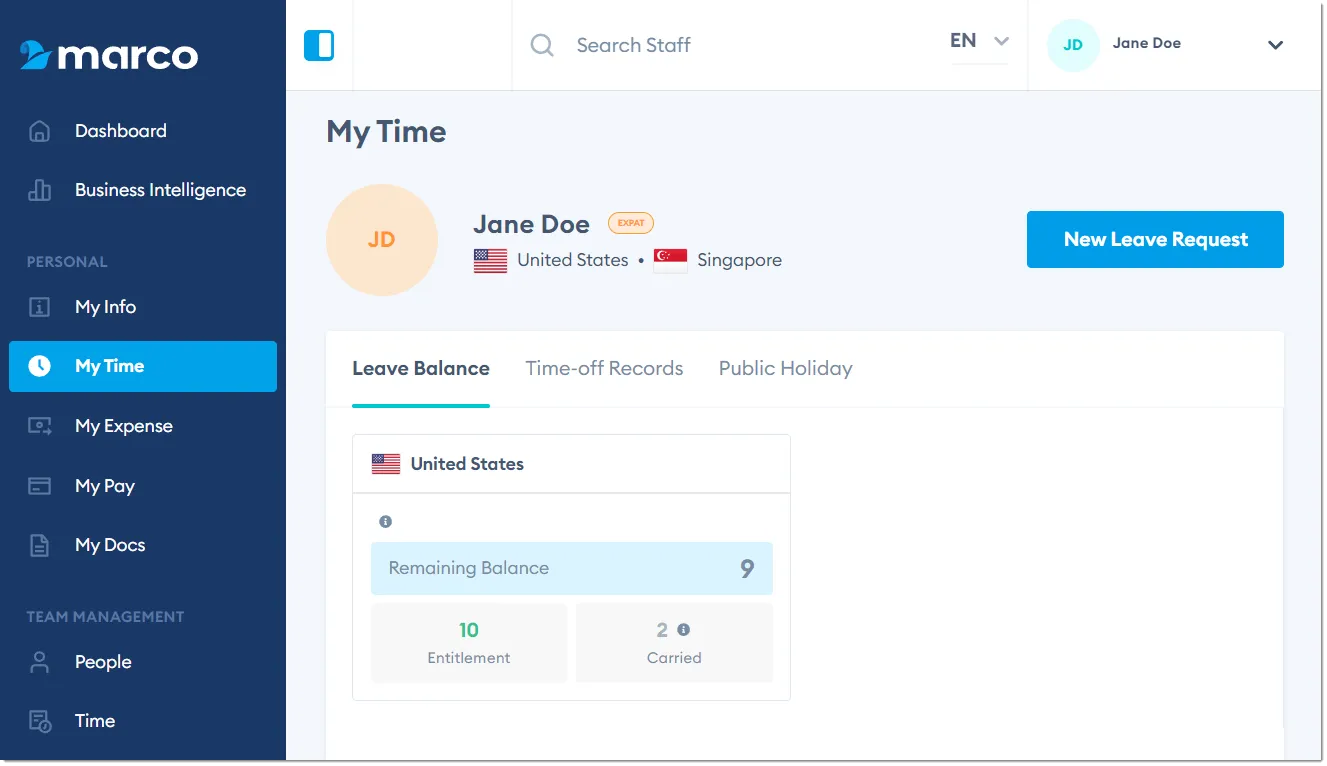Click the Time calendar icon in sidebar
The image size is (1327, 766).
39,721
